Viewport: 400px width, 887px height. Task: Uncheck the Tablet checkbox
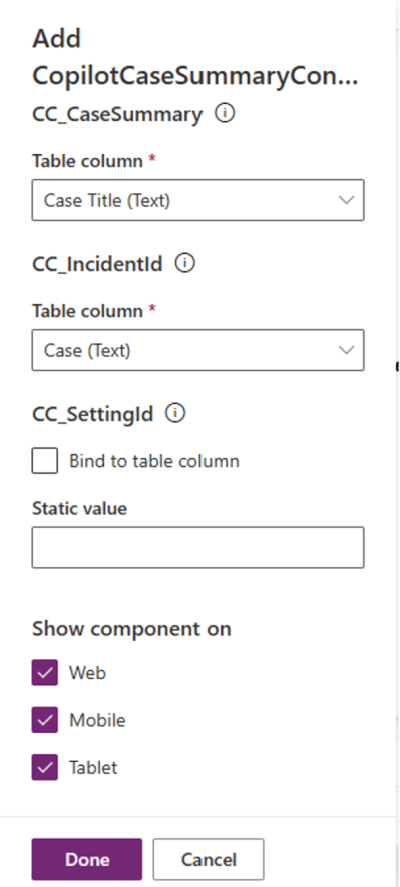pos(45,768)
